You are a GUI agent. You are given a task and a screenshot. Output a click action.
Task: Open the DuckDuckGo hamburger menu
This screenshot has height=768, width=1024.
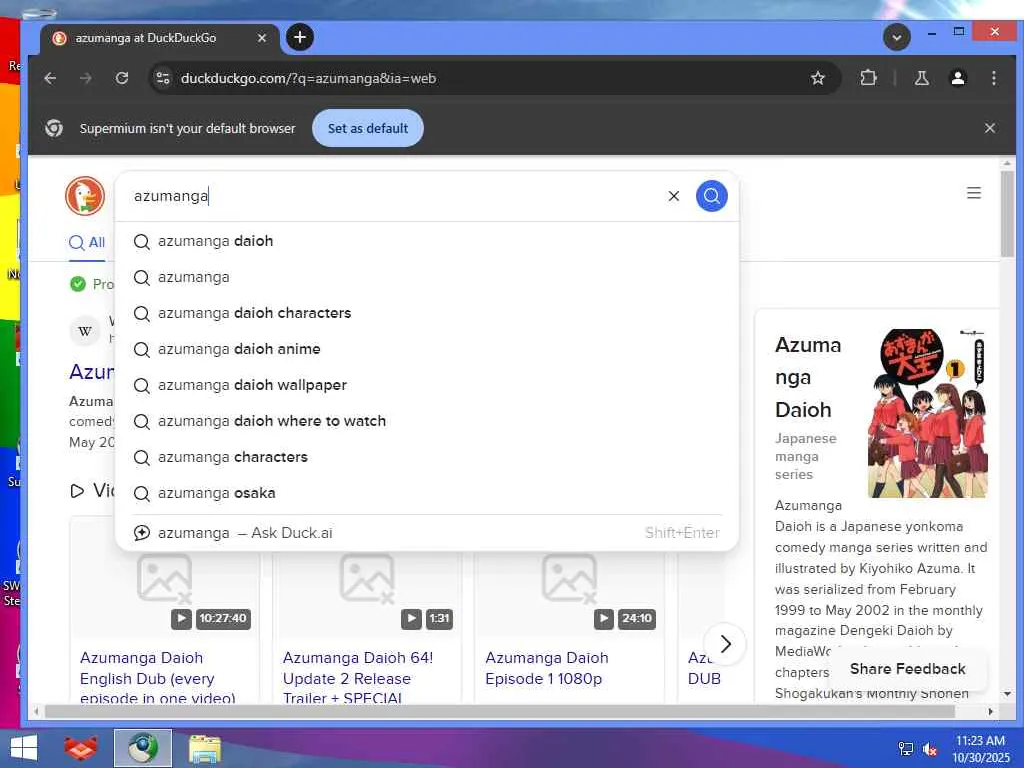[x=974, y=193]
